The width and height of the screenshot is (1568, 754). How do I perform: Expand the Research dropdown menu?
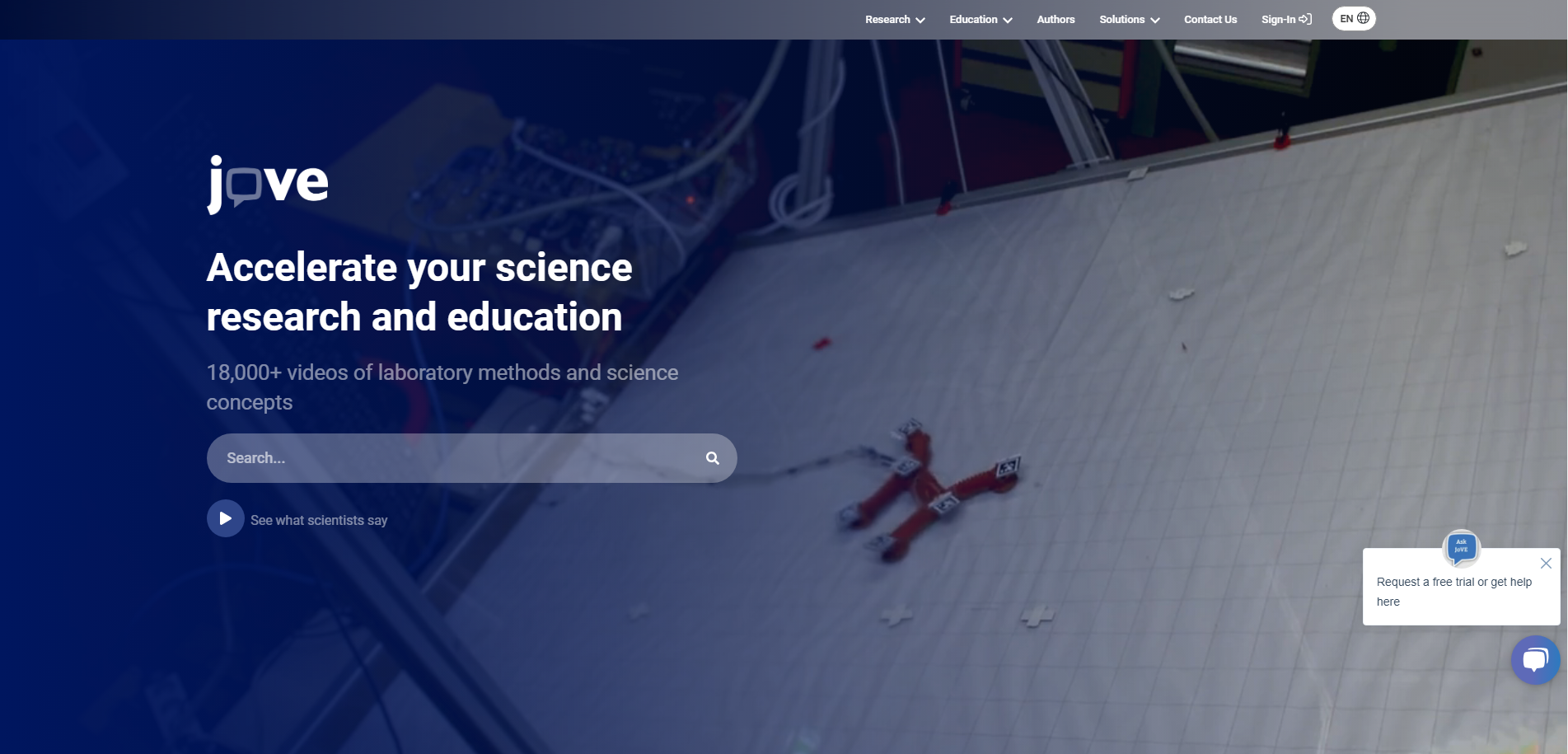coord(895,20)
